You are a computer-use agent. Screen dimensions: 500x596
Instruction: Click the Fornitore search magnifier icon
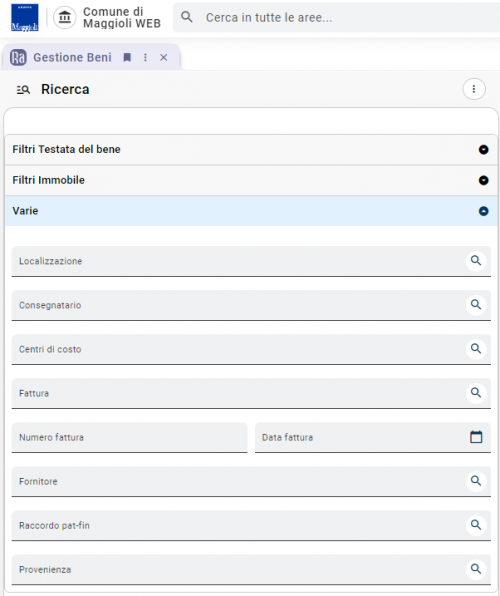coord(476,481)
